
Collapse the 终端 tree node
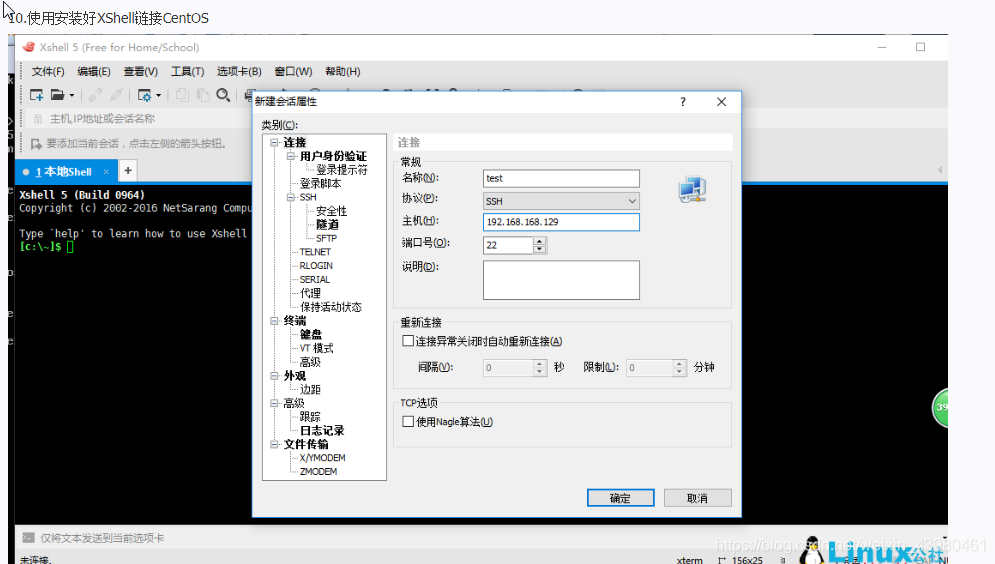[x=274, y=321]
